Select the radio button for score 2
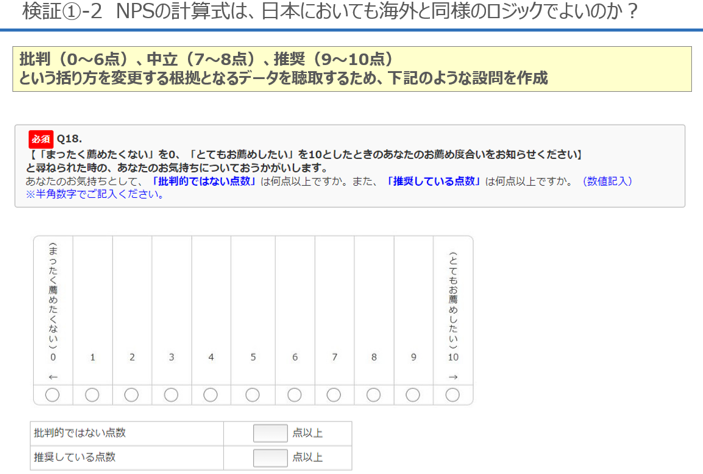703x474 pixels. pos(131,395)
